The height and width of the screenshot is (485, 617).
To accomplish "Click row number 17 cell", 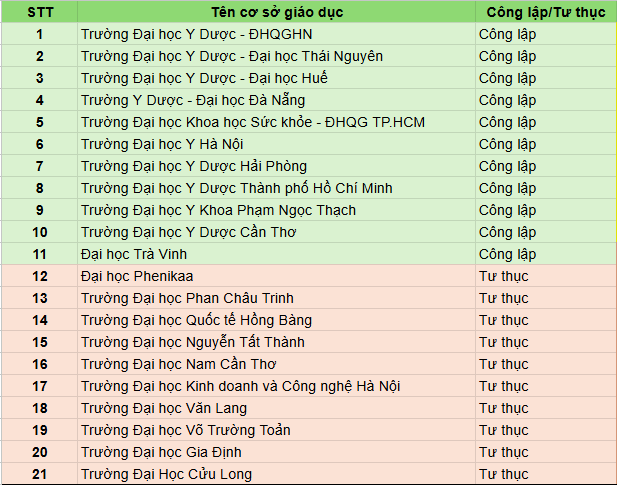I will tap(39, 386).
